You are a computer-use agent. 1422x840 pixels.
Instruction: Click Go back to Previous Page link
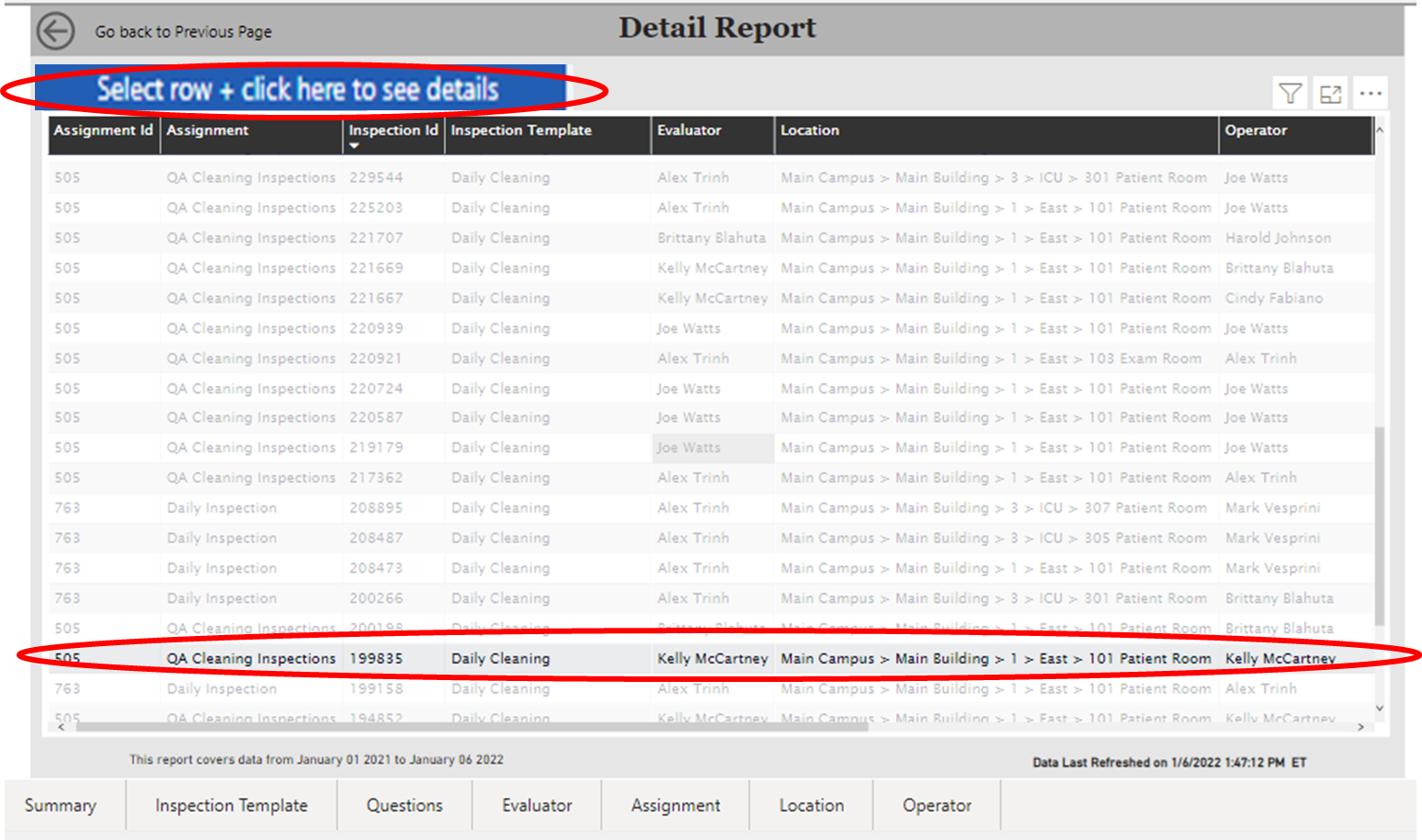(x=181, y=31)
